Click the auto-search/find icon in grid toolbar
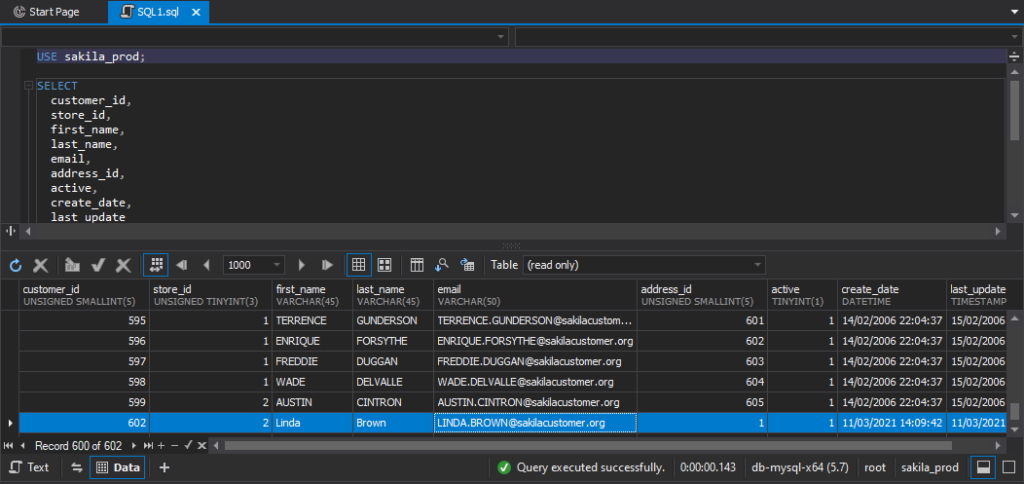Viewport: 1024px width, 484px height. [442, 265]
